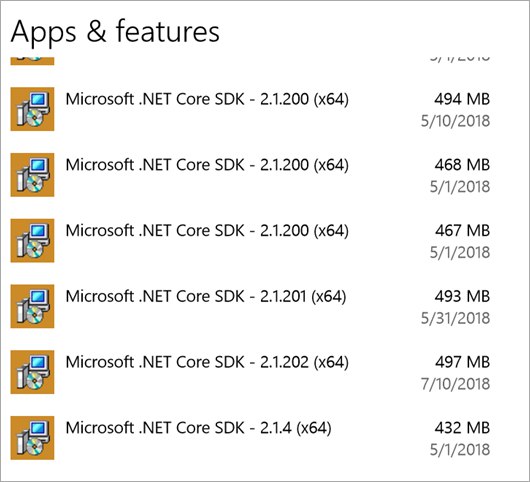530x482 pixels.
Task: Click installer icon for SDK 2.1.201
Action: point(32,306)
